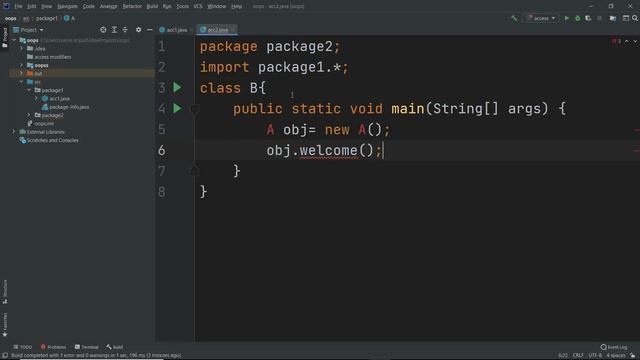Open the Code menu
Screen dimensions: 640x360
tap(89, 7)
